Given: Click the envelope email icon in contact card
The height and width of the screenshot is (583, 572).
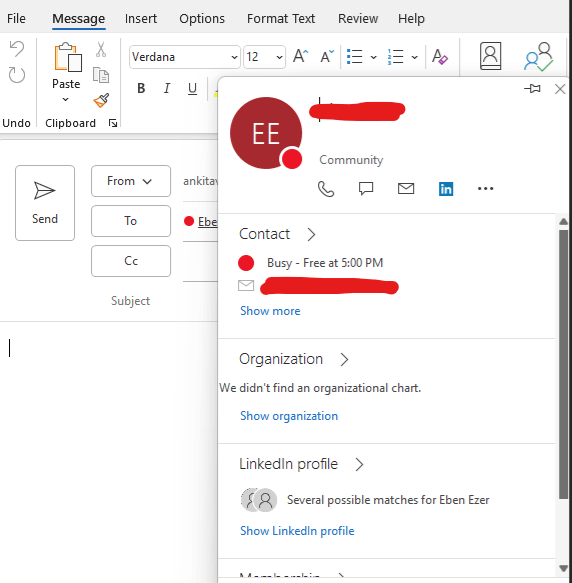Looking at the screenshot, I should point(406,189).
